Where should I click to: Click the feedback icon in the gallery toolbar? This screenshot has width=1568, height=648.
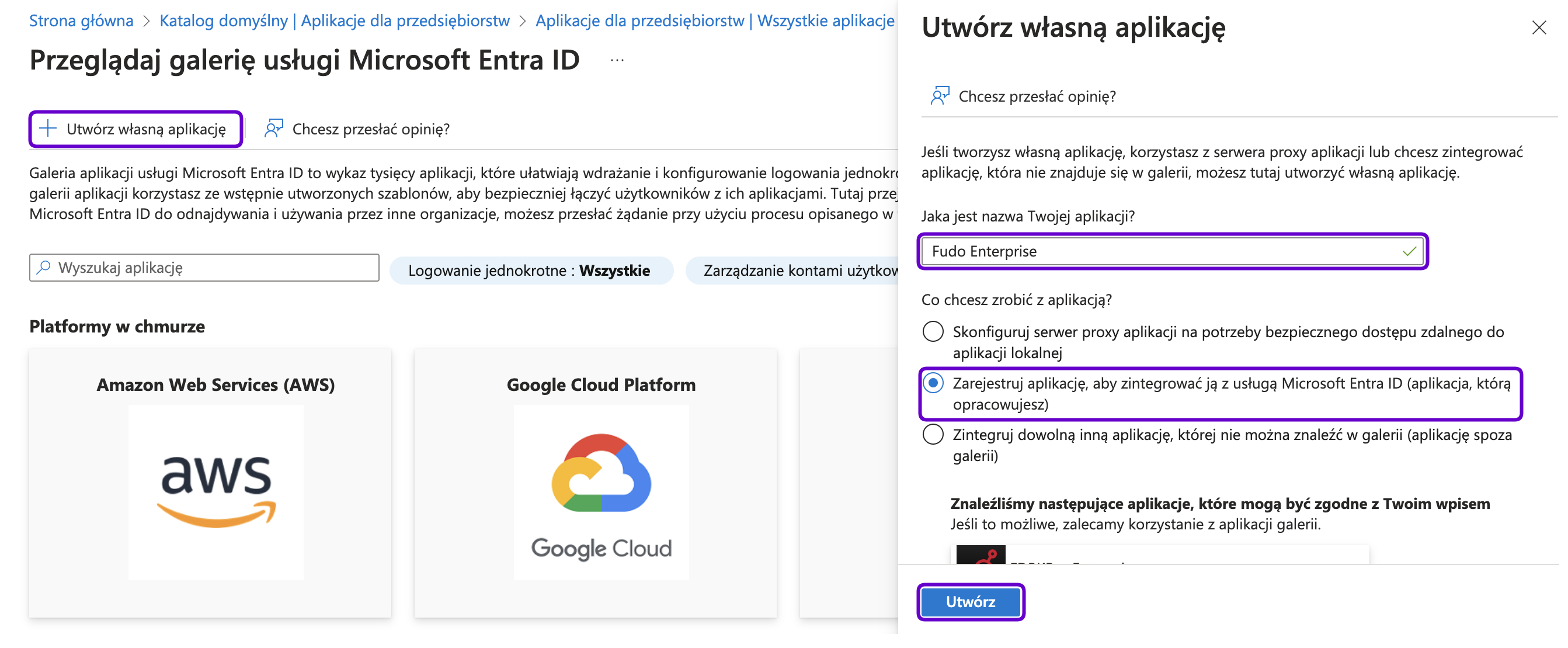point(273,129)
